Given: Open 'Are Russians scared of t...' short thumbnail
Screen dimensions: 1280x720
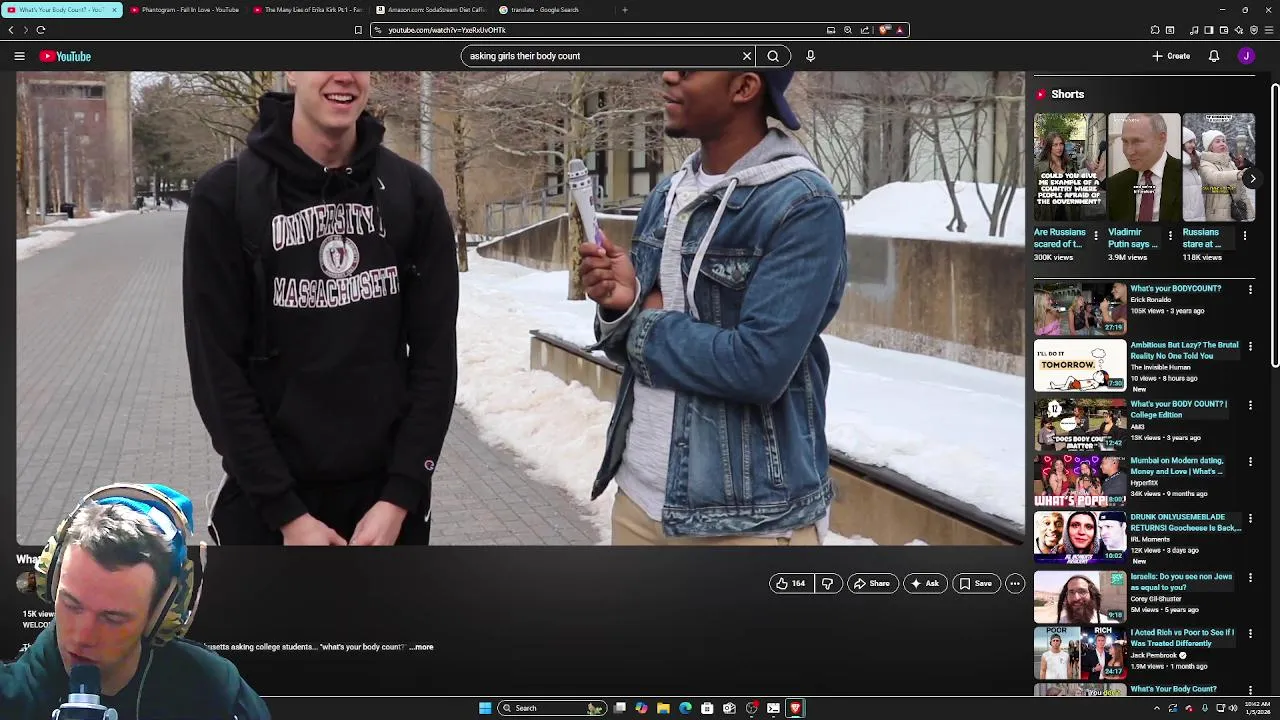Looking at the screenshot, I should coord(1069,167).
